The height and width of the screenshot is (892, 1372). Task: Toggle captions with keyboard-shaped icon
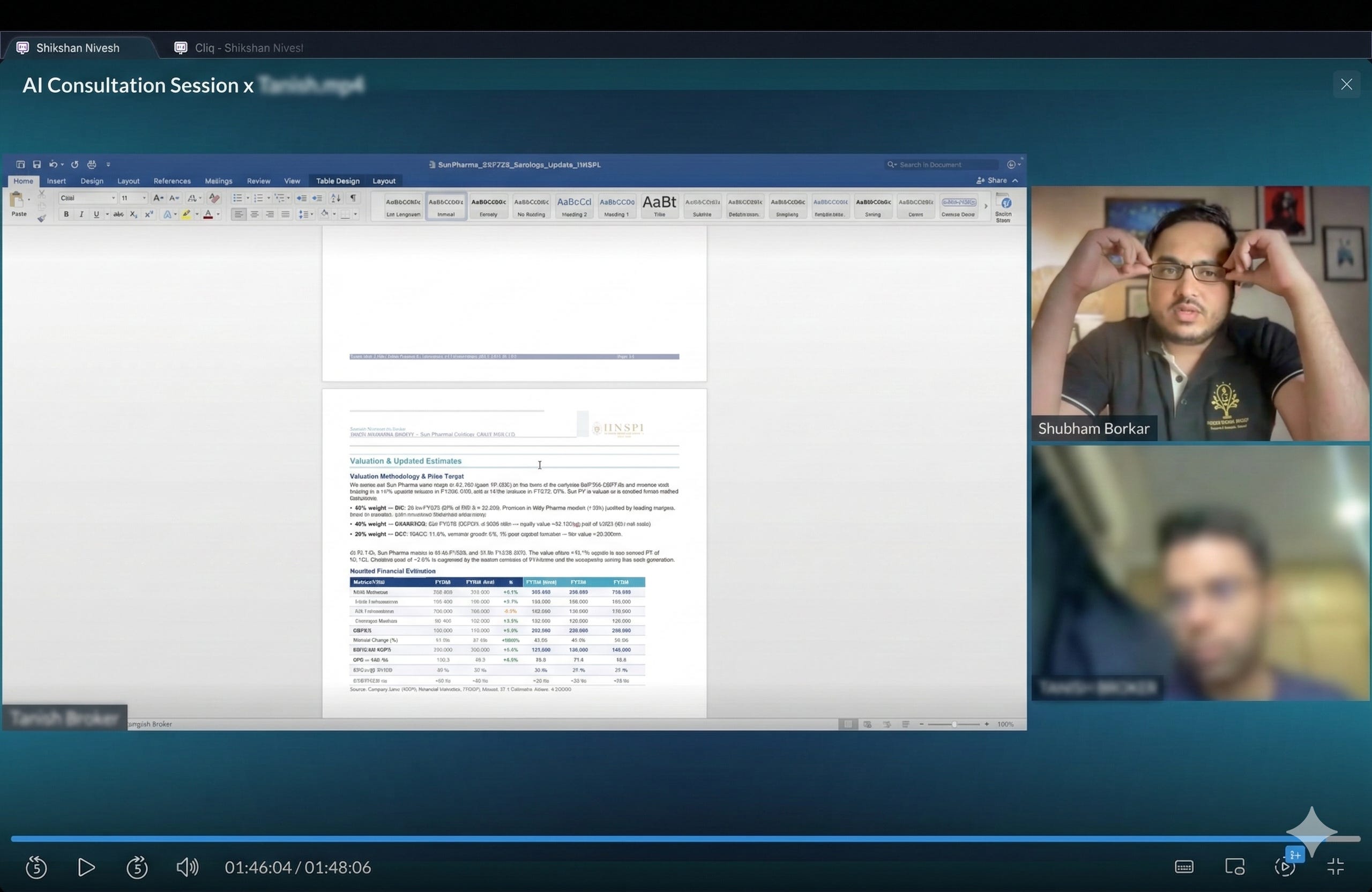click(x=1183, y=867)
